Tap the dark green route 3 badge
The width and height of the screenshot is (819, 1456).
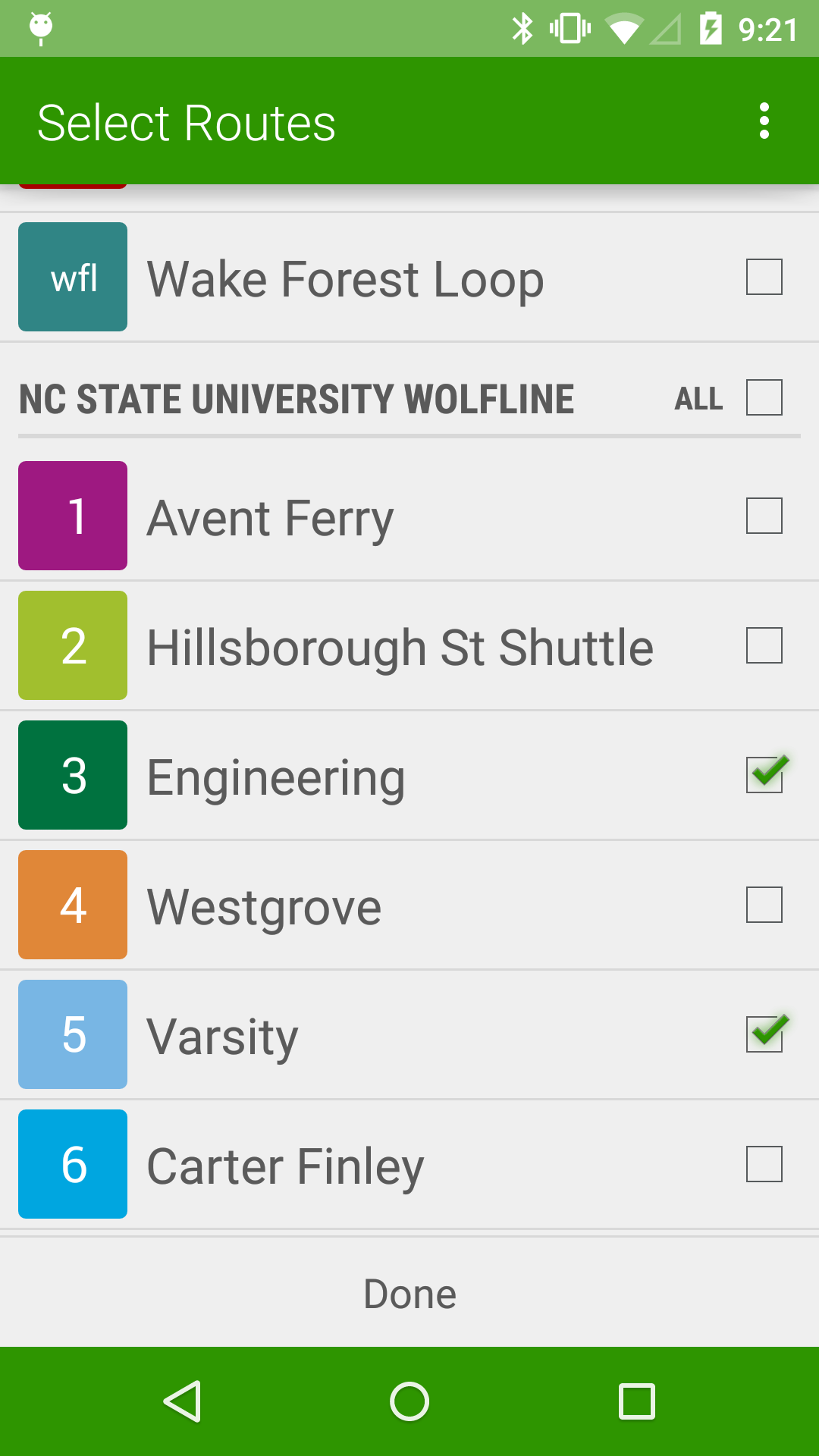73,775
